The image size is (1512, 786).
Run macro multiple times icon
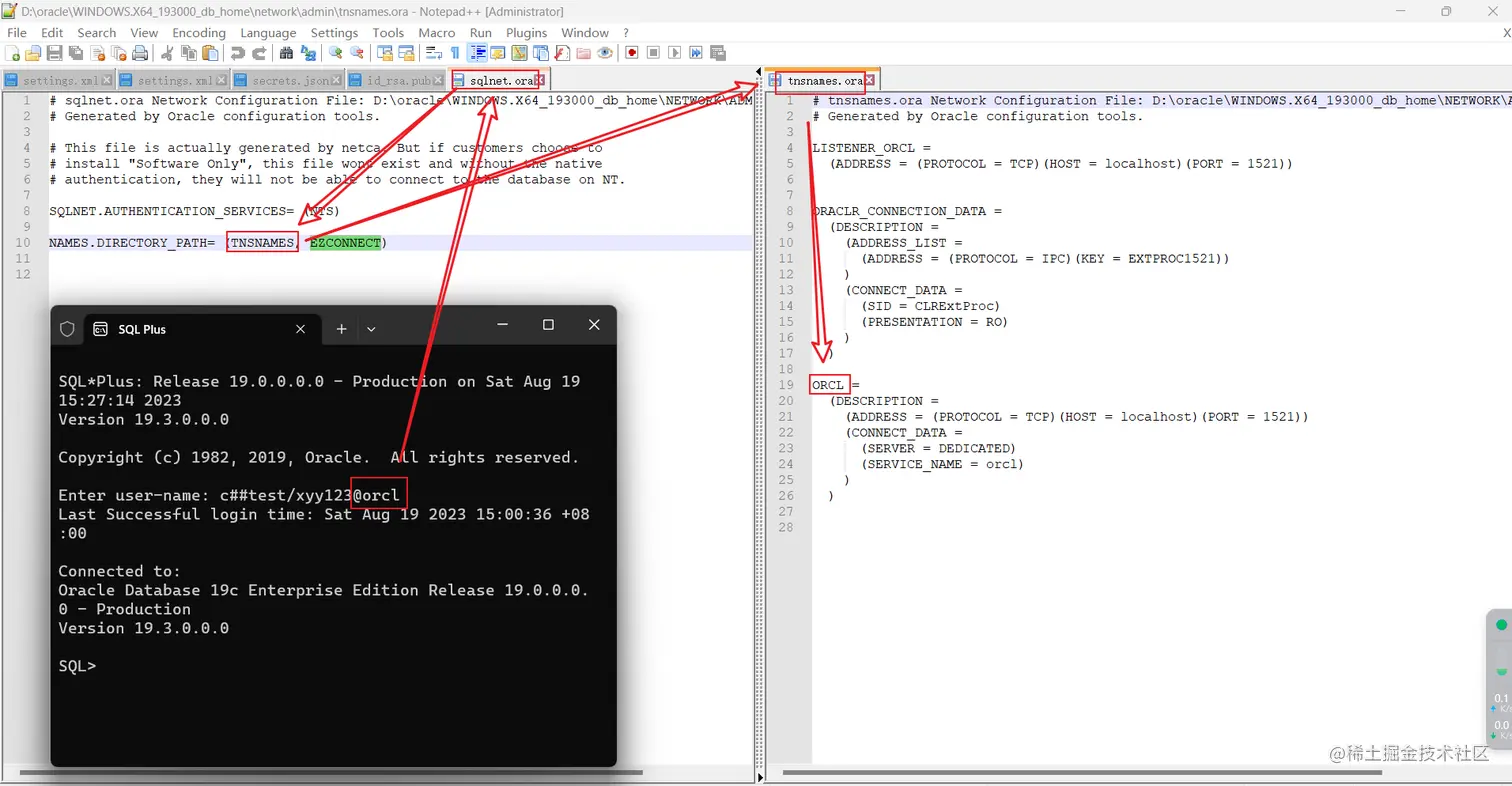[696, 53]
